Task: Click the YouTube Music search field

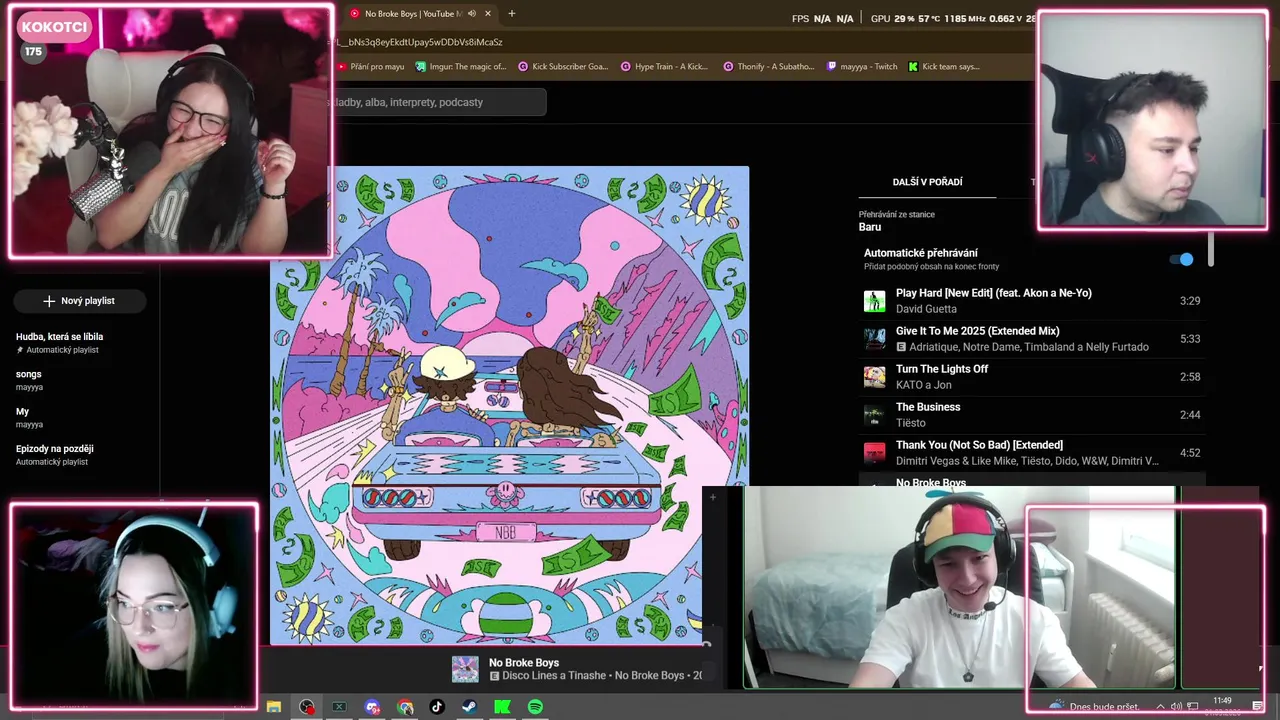Action: (x=437, y=102)
